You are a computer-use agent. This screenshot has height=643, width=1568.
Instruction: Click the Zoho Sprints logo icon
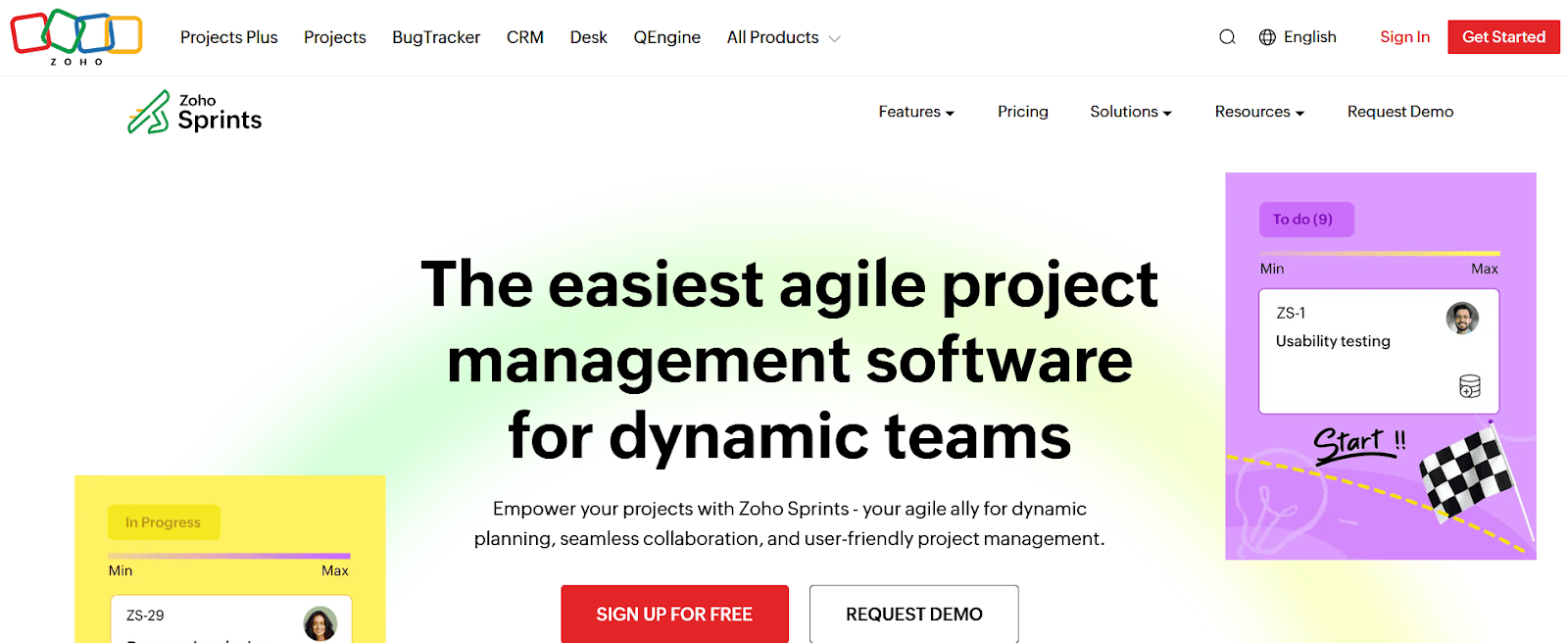(x=149, y=113)
